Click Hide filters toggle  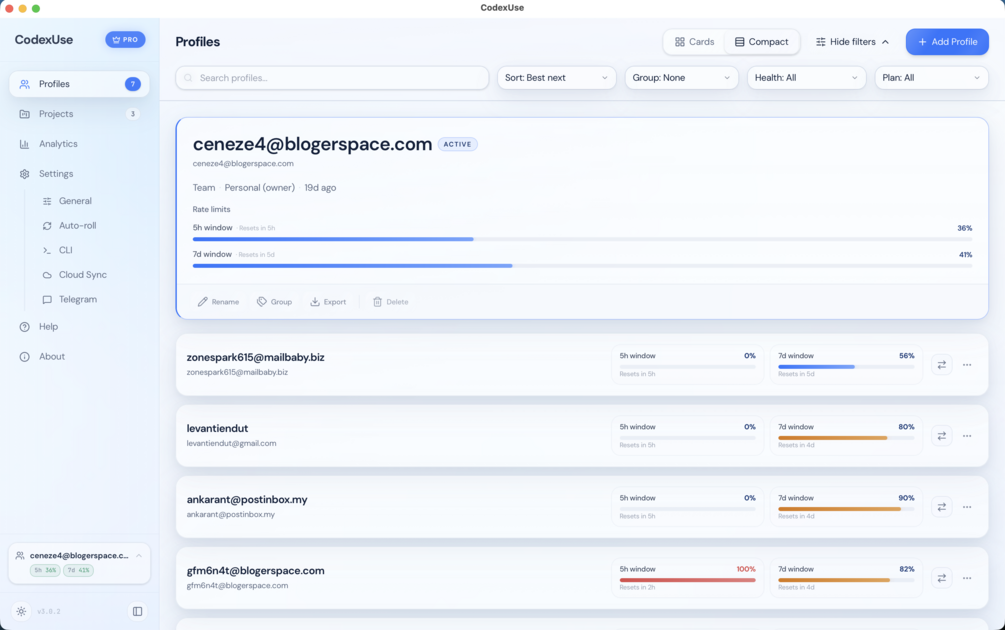(x=852, y=42)
